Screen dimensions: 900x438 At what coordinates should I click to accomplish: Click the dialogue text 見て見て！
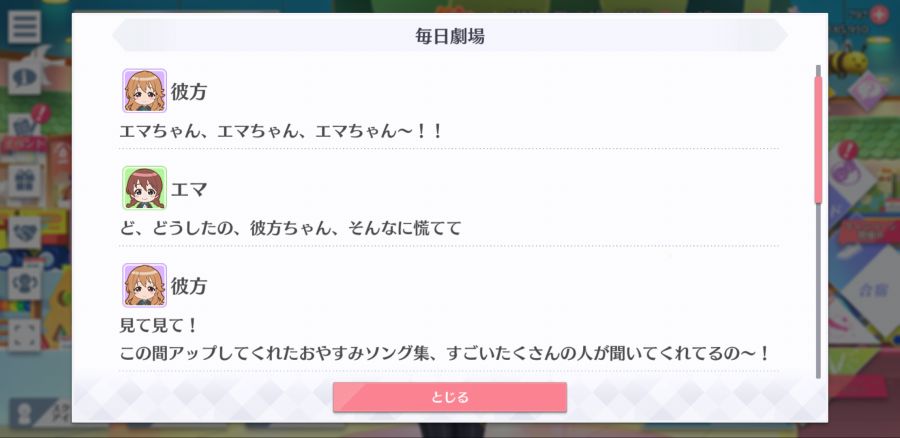click(158, 326)
